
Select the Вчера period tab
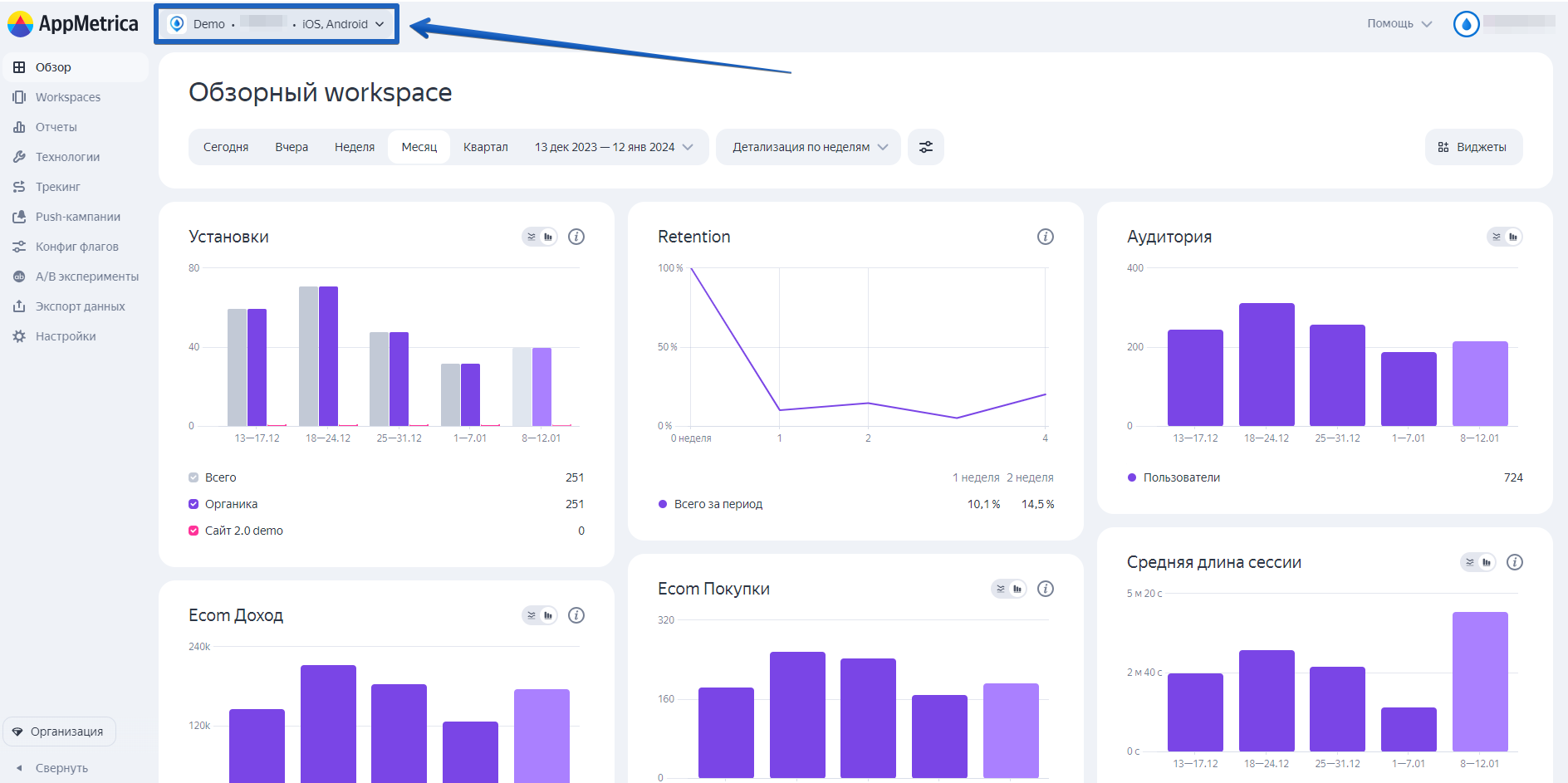(x=292, y=147)
